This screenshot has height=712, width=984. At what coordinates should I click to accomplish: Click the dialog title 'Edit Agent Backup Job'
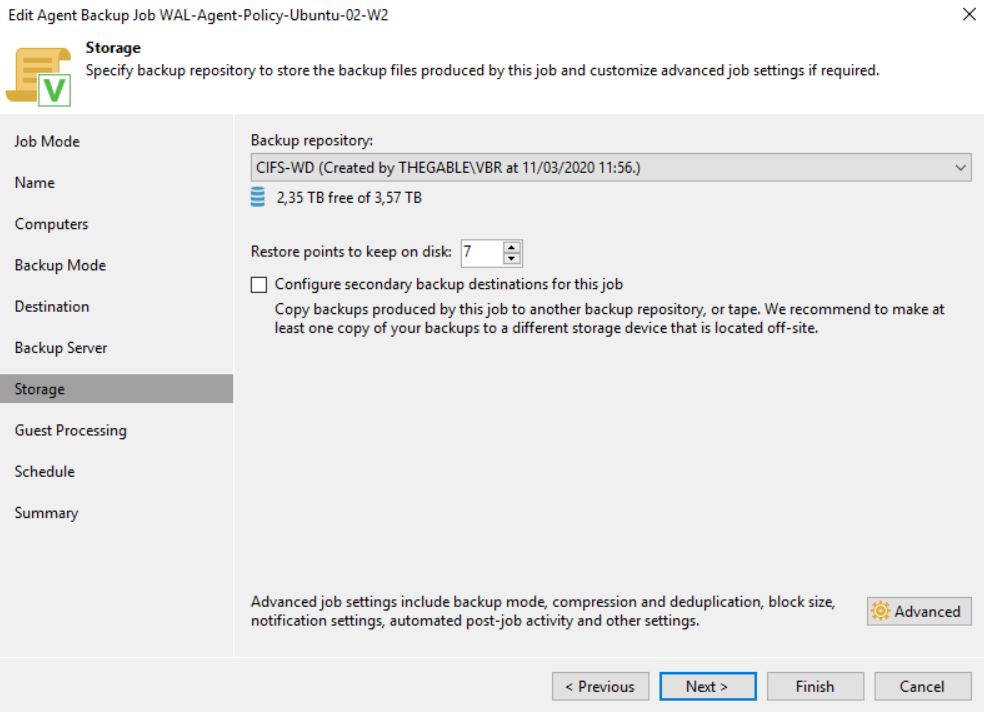pos(198,15)
